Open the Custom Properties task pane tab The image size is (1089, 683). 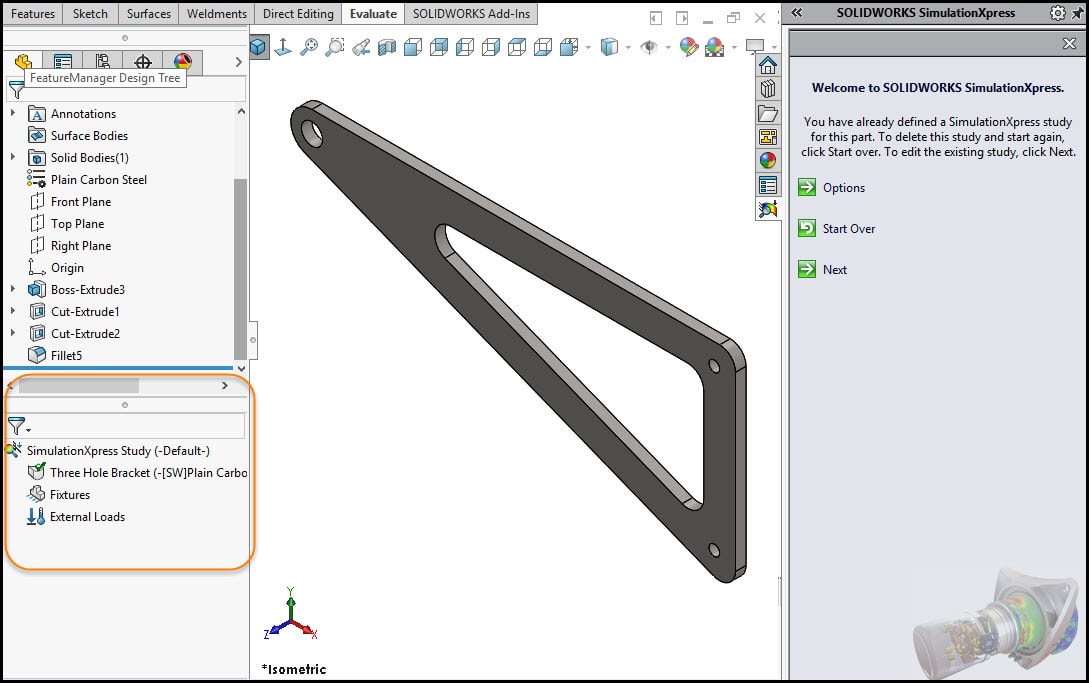(767, 185)
